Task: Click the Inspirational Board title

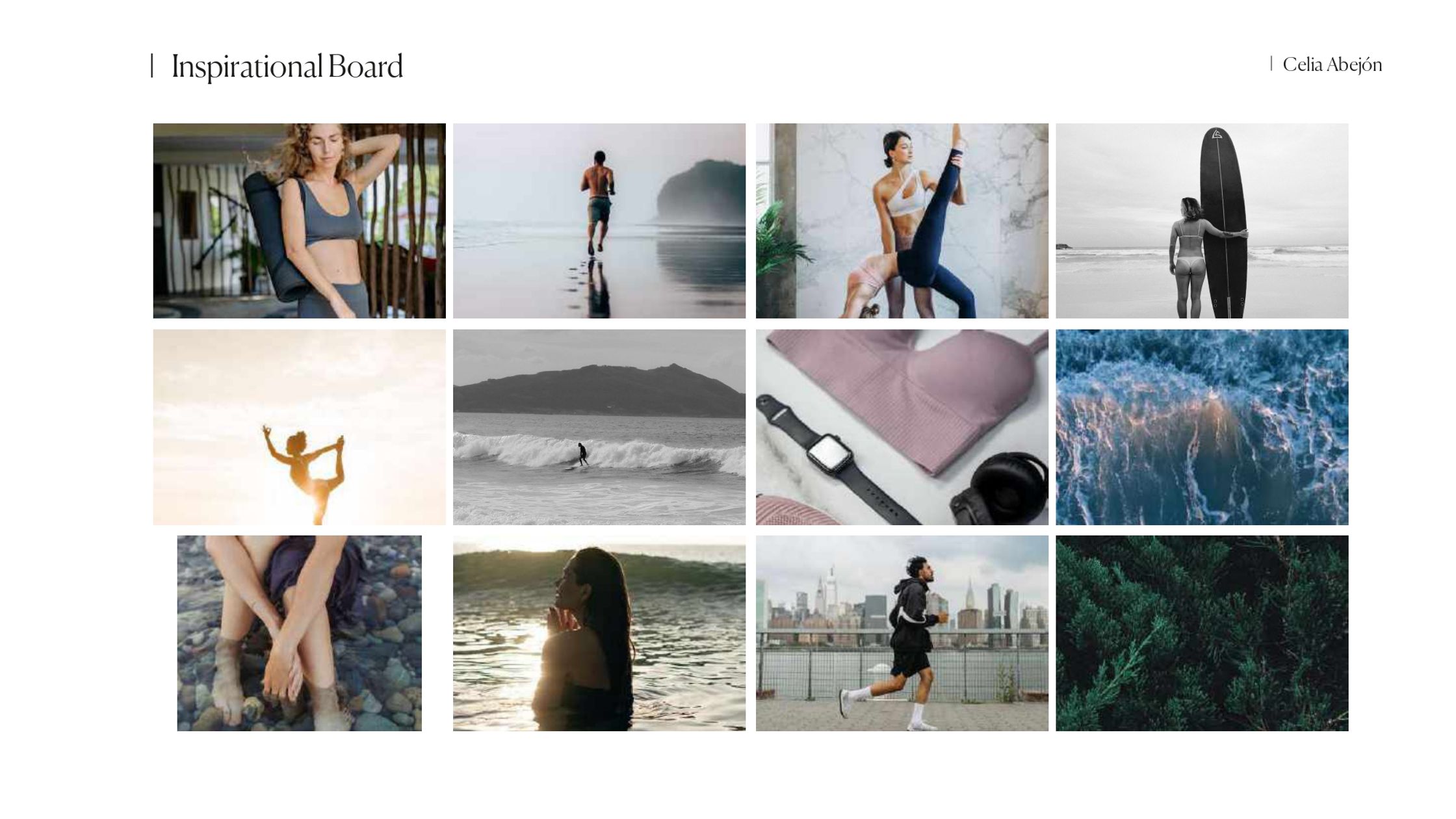Action: tap(287, 66)
